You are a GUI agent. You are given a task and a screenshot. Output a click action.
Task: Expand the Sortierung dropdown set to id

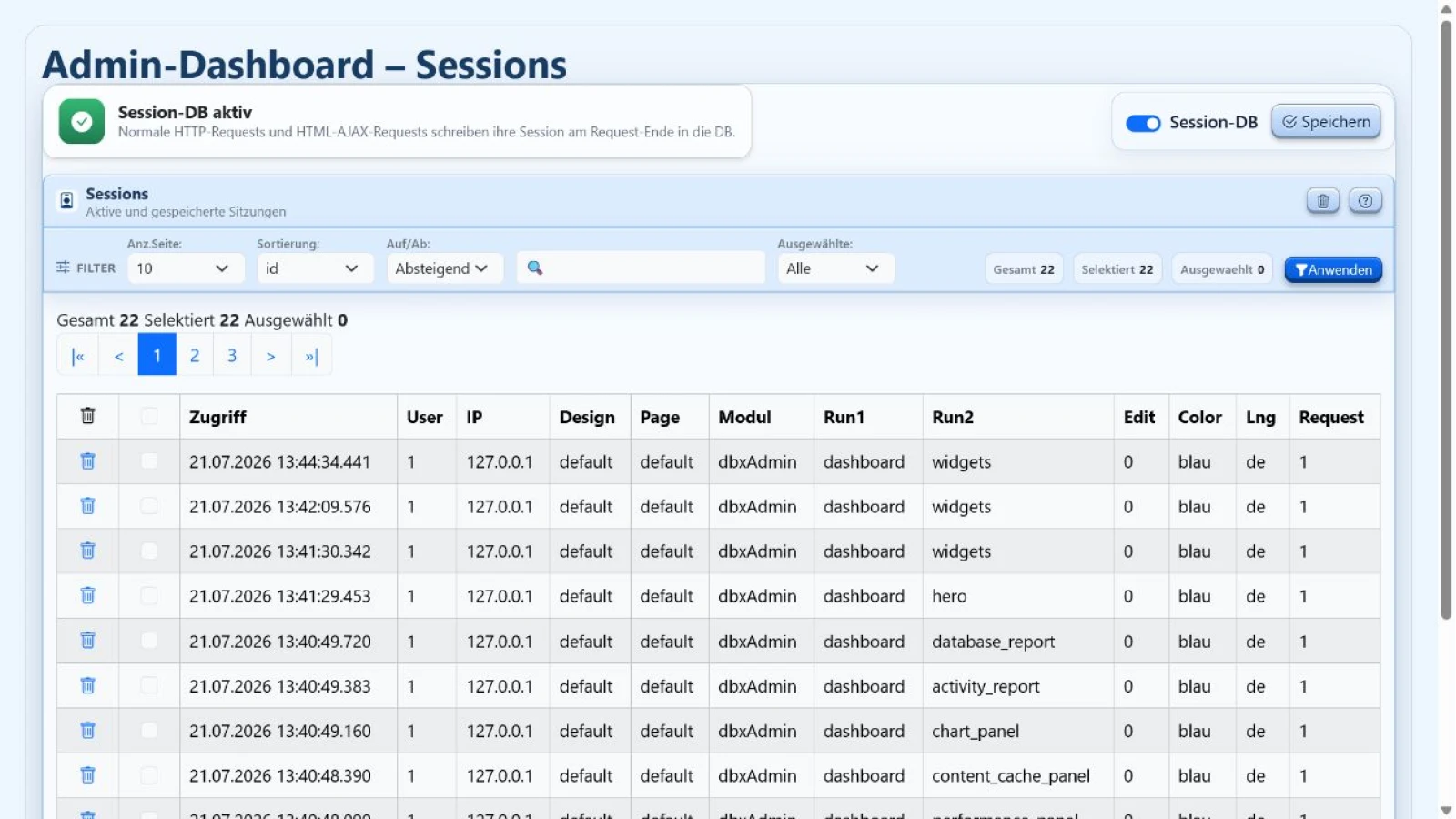(315, 268)
